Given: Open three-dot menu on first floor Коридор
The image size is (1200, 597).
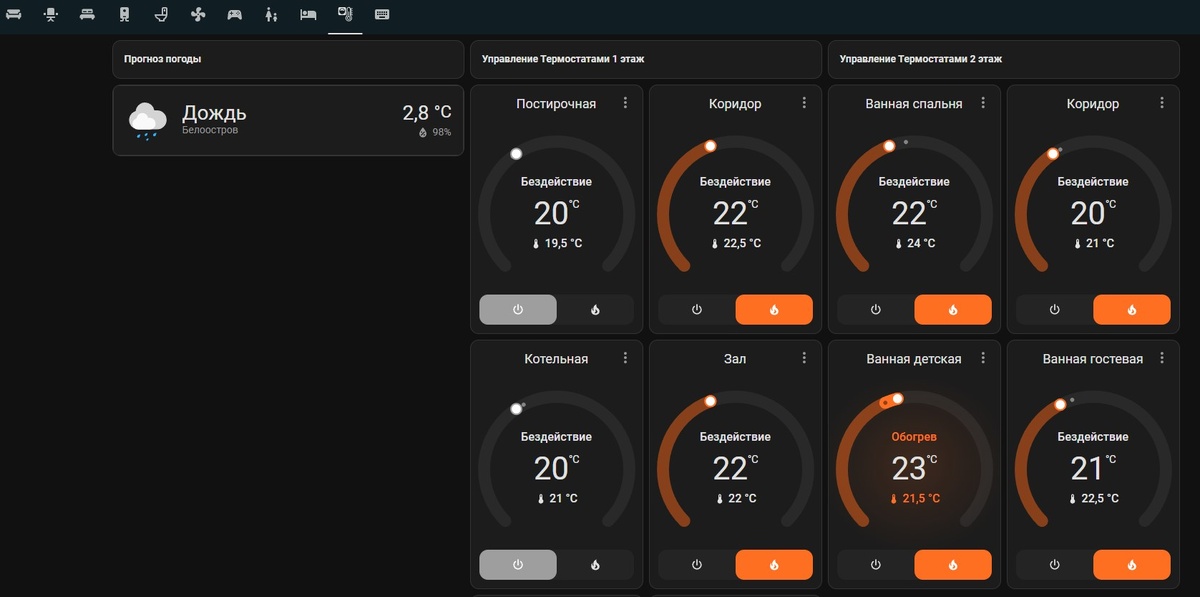Looking at the screenshot, I should click(804, 103).
